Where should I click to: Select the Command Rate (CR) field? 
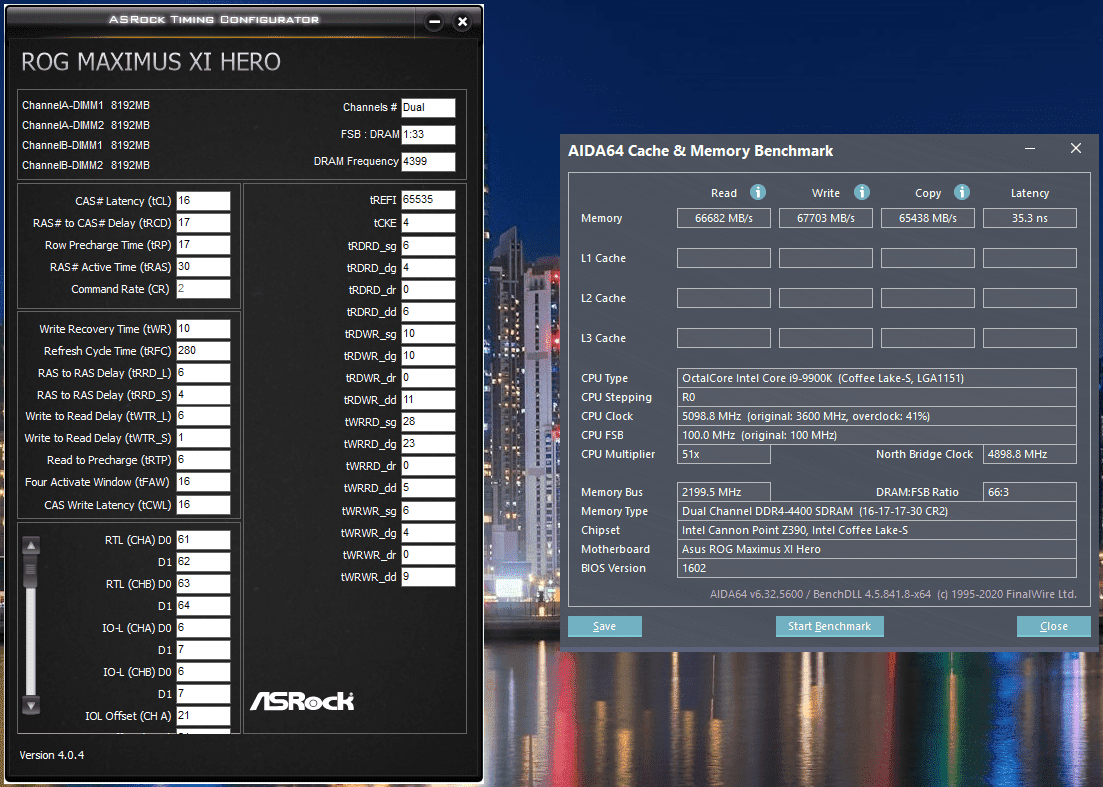click(x=203, y=289)
